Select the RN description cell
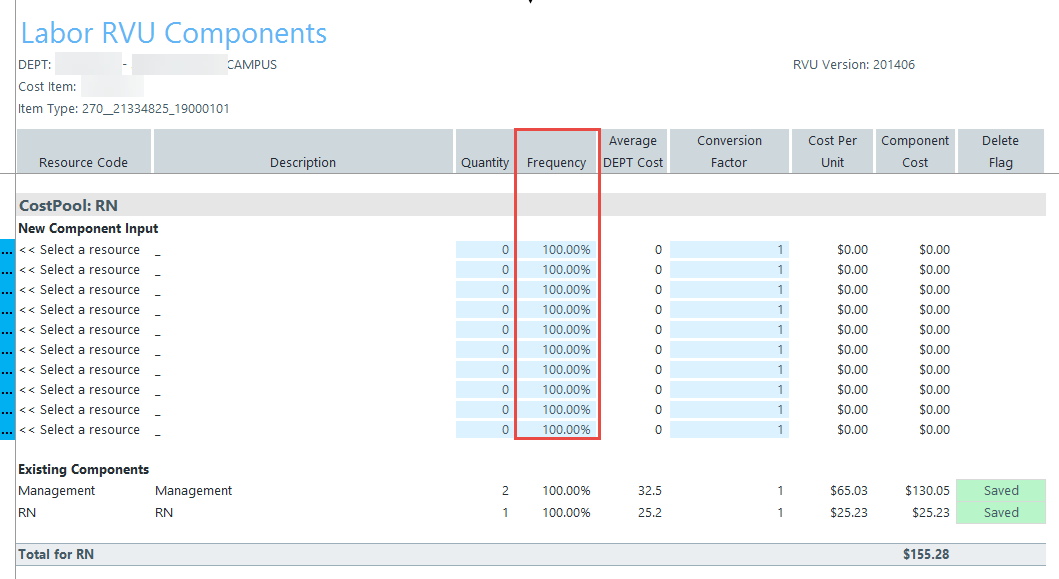 [x=164, y=513]
